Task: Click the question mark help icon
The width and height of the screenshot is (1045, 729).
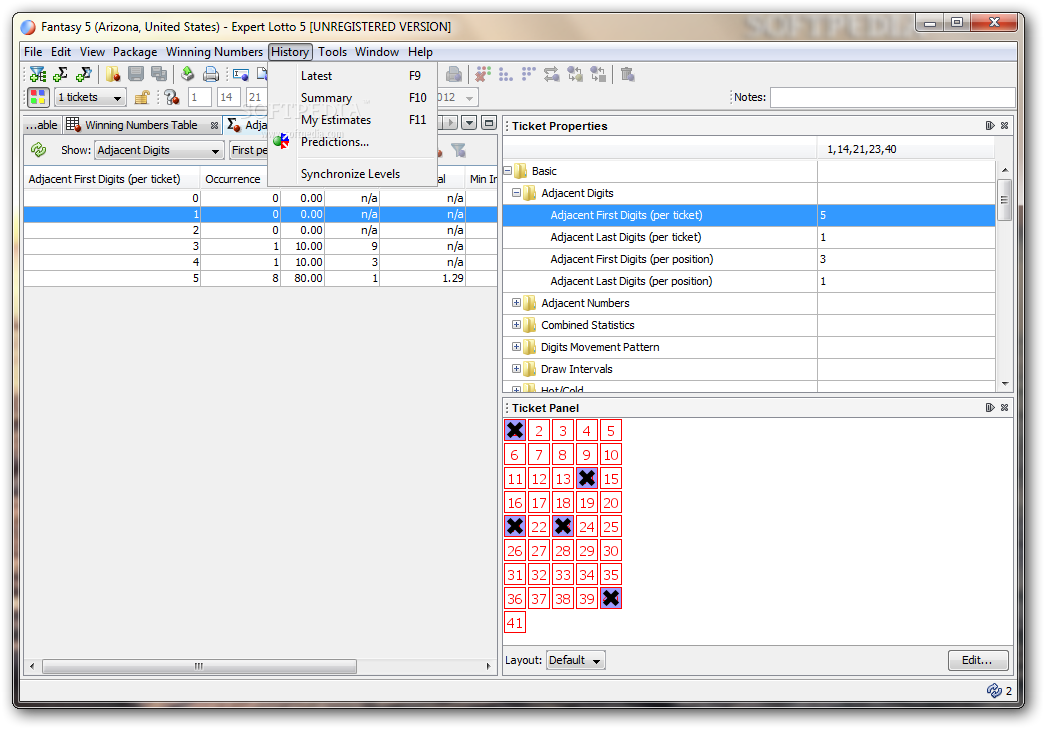Action: pyautogui.click(x=172, y=97)
